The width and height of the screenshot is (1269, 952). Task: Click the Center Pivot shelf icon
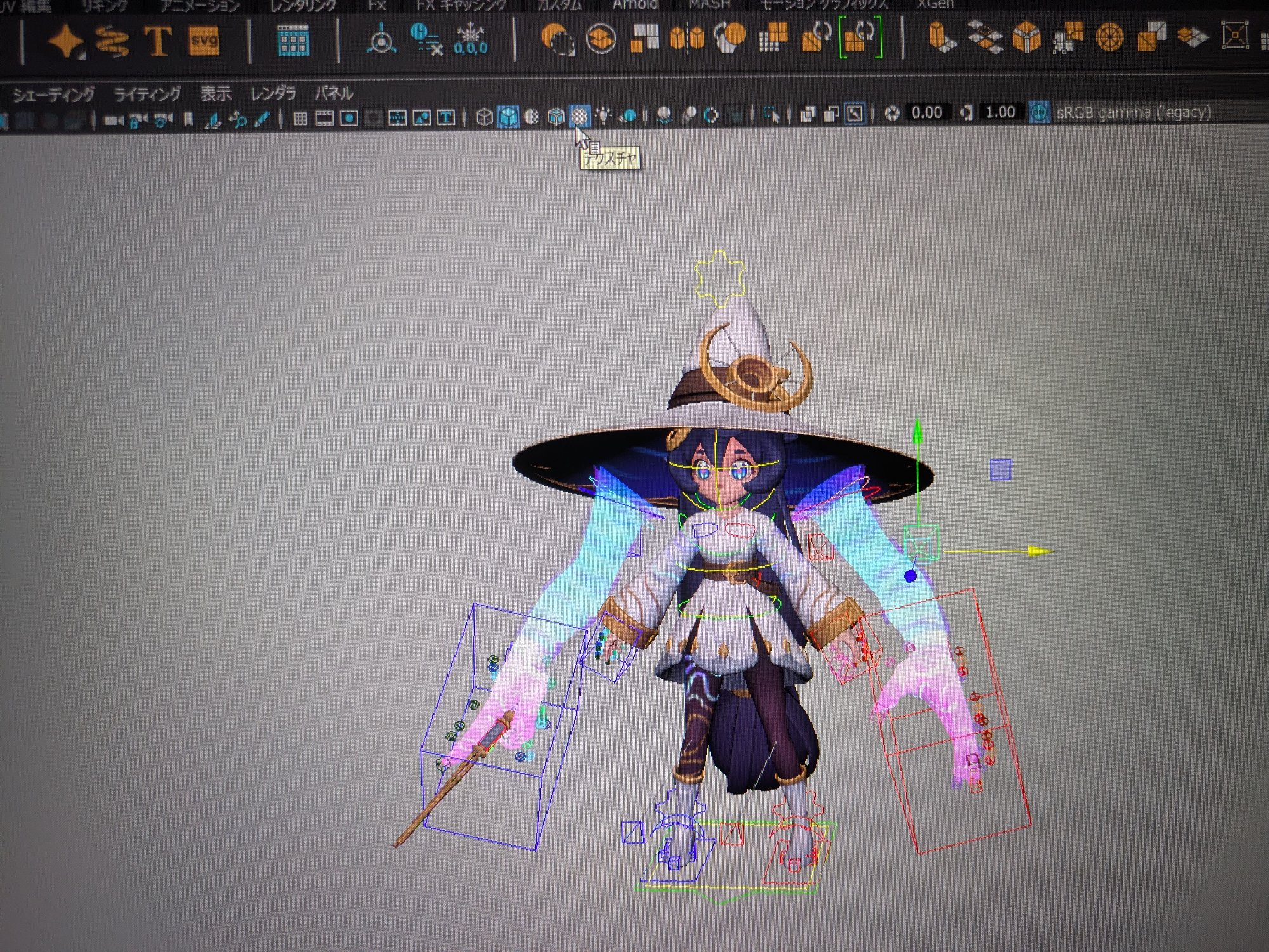(x=381, y=39)
